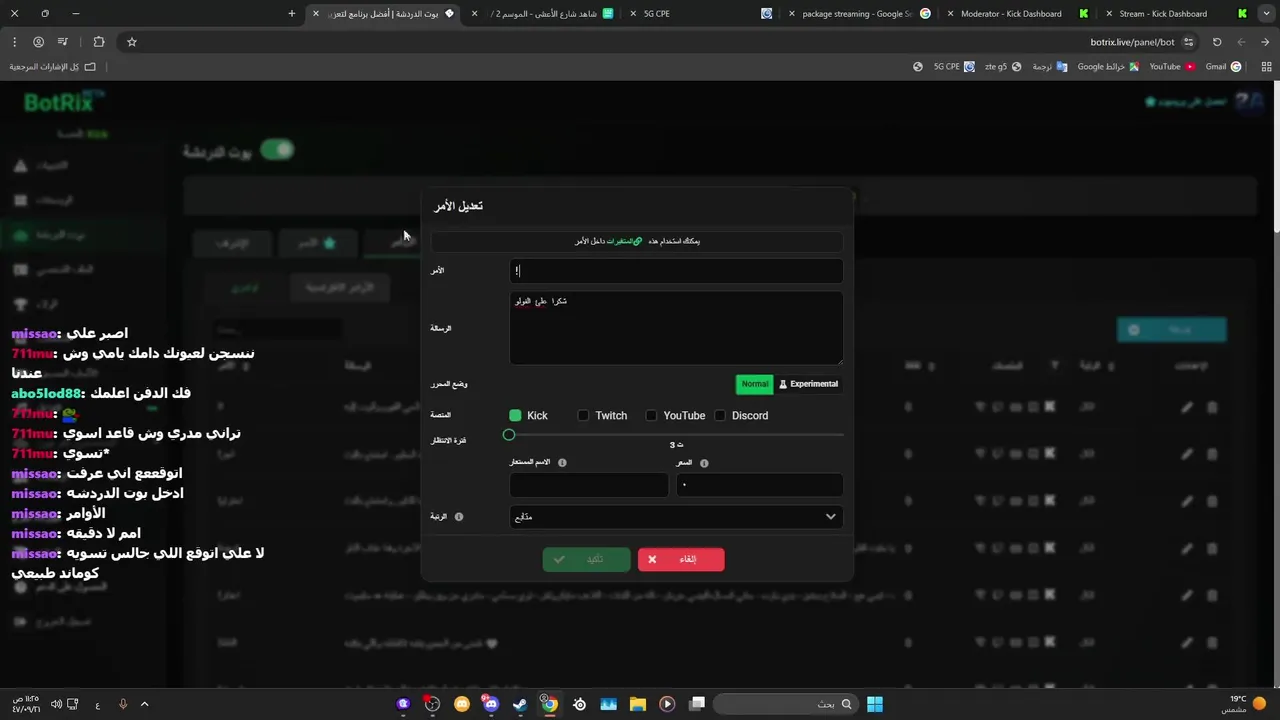The image size is (1280, 720).
Task: Click the browser reload icon
Action: pos(1217,42)
